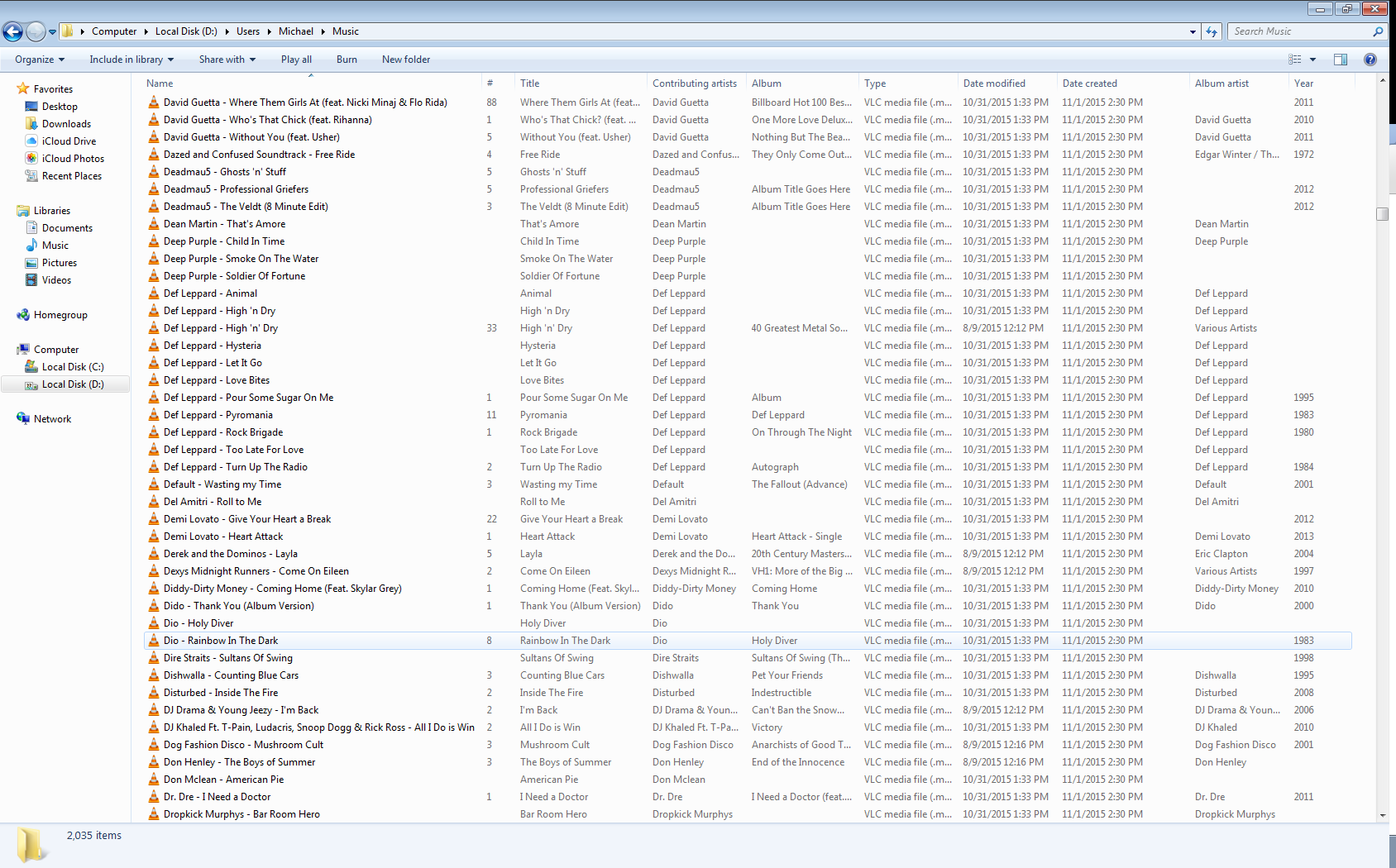1396x868 pixels.
Task: Open the Share with menu
Action: tap(227, 60)
